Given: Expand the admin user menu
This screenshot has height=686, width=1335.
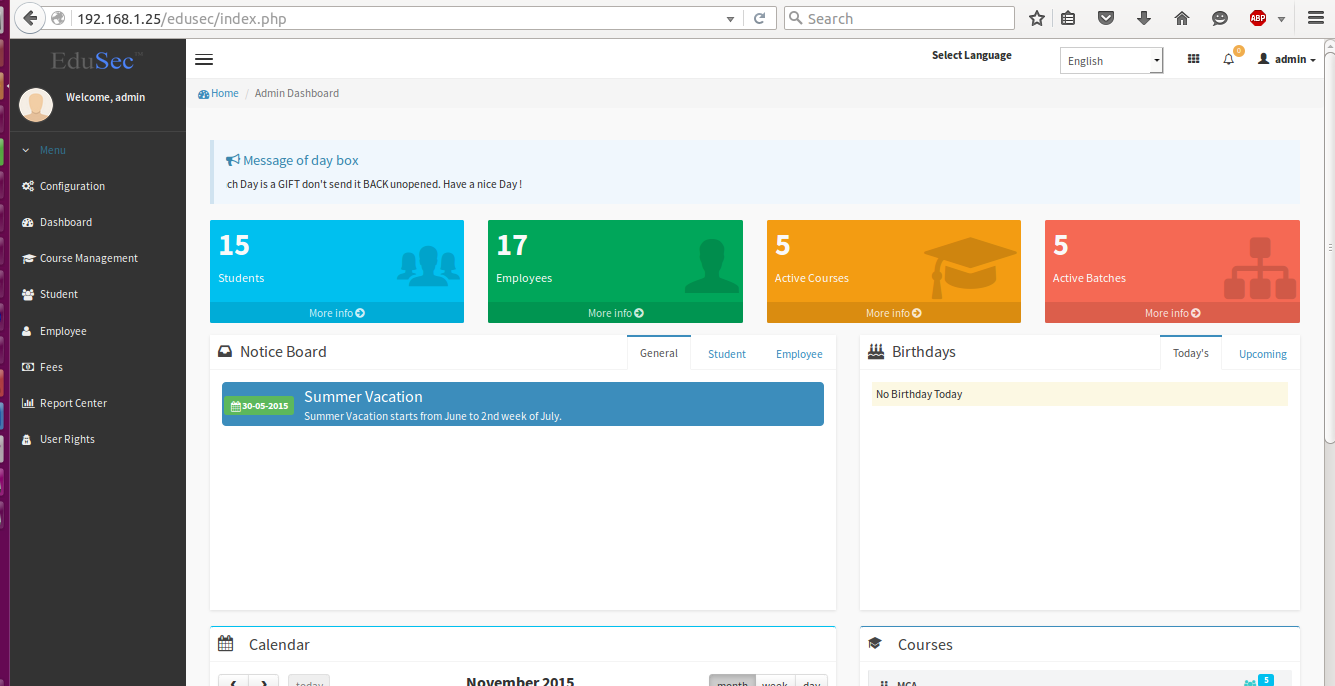Looking at the screenshot, I should click(x=1286, y=60).
